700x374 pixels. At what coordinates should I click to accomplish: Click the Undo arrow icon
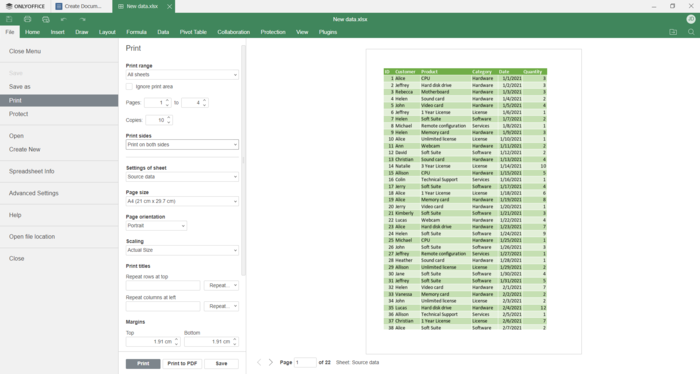click(x=63, y=19)
